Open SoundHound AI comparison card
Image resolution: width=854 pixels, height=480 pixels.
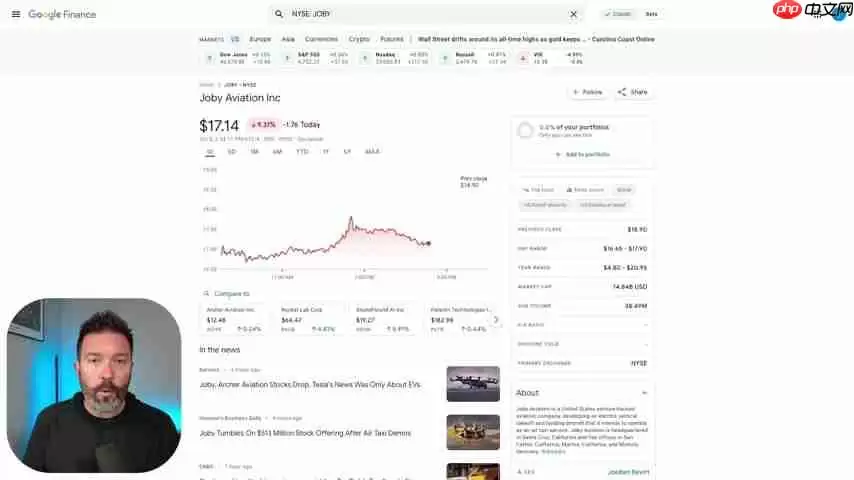(x=384, y=319)
